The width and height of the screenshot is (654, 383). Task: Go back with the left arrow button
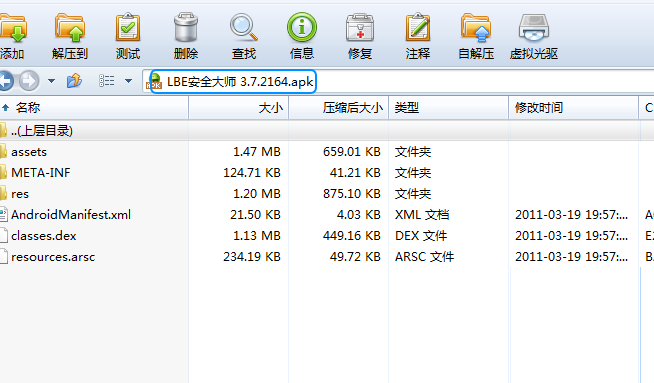(x=6, y=81)
